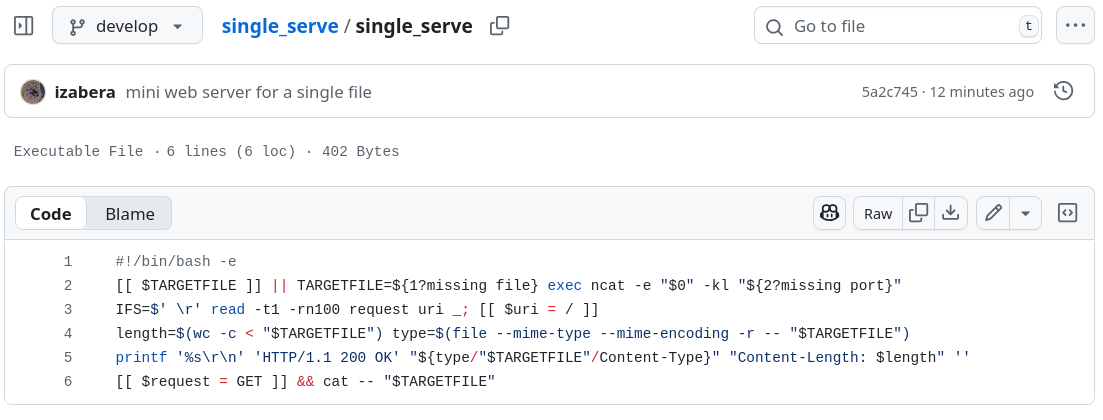
Task: Go to the single_serve repository root
Action: (x=280, y=26)
